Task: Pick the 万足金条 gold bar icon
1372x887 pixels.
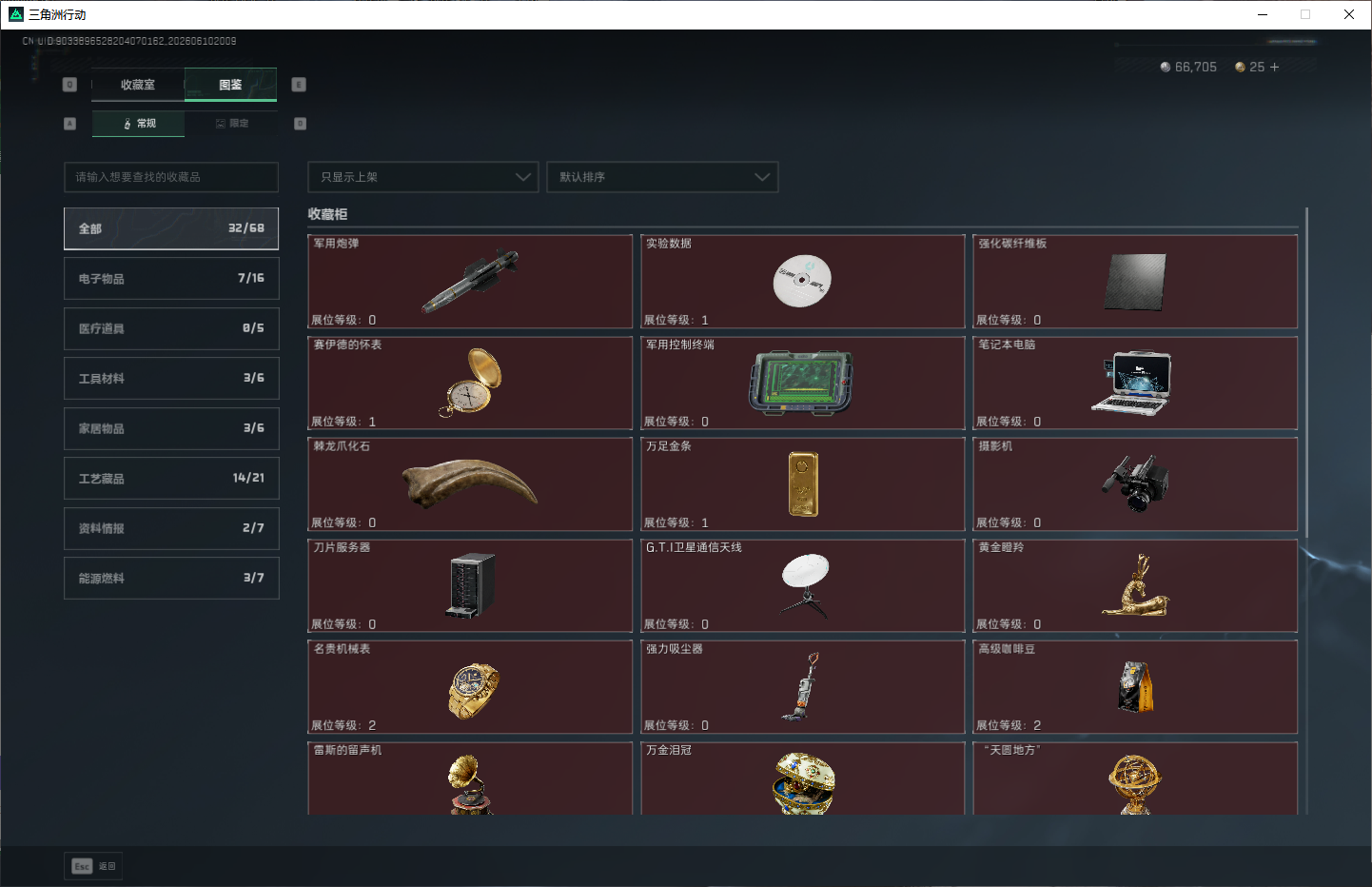Action: click(x=803, y=483)
